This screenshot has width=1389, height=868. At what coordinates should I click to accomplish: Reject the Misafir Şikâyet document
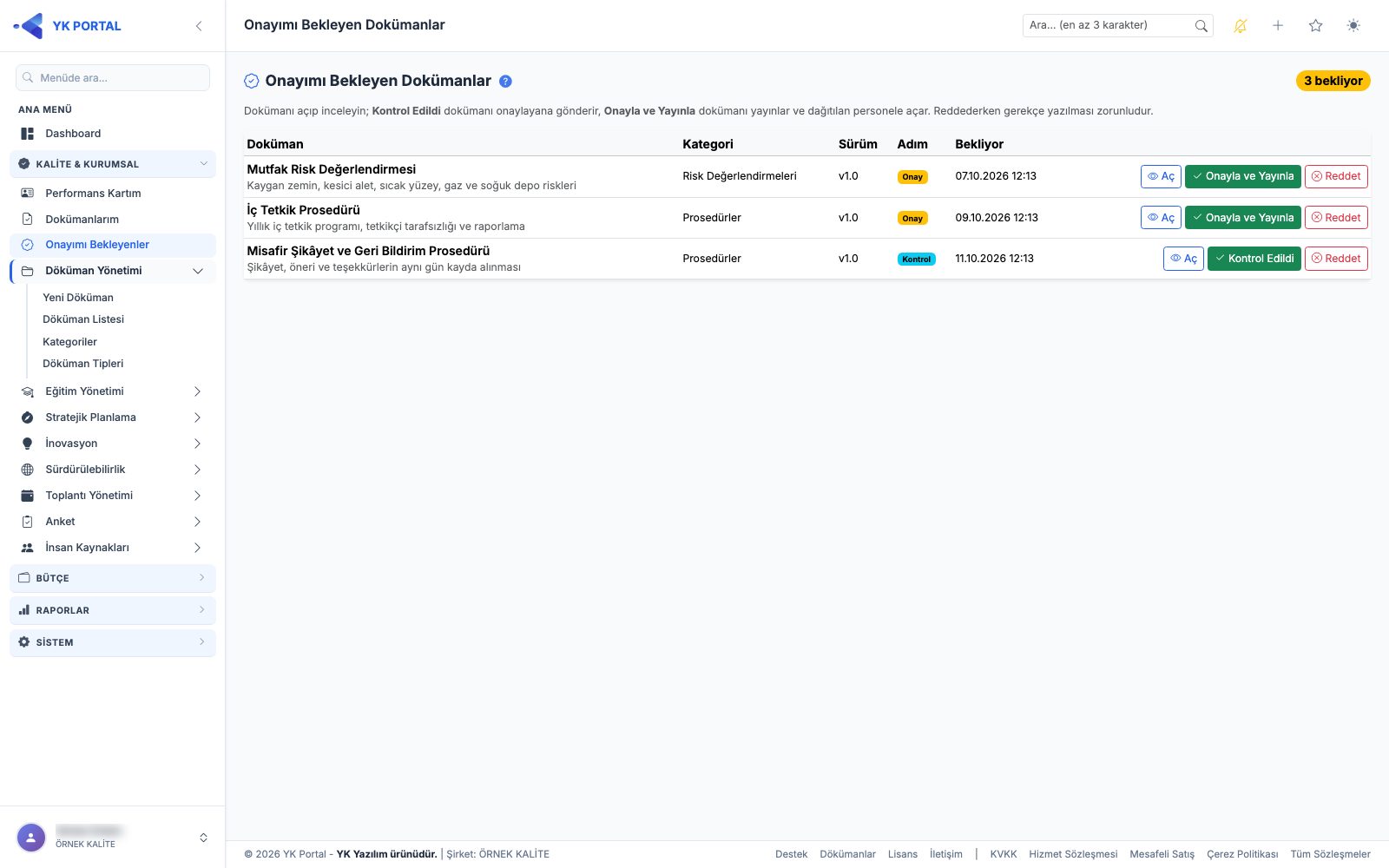[1336, 259]
